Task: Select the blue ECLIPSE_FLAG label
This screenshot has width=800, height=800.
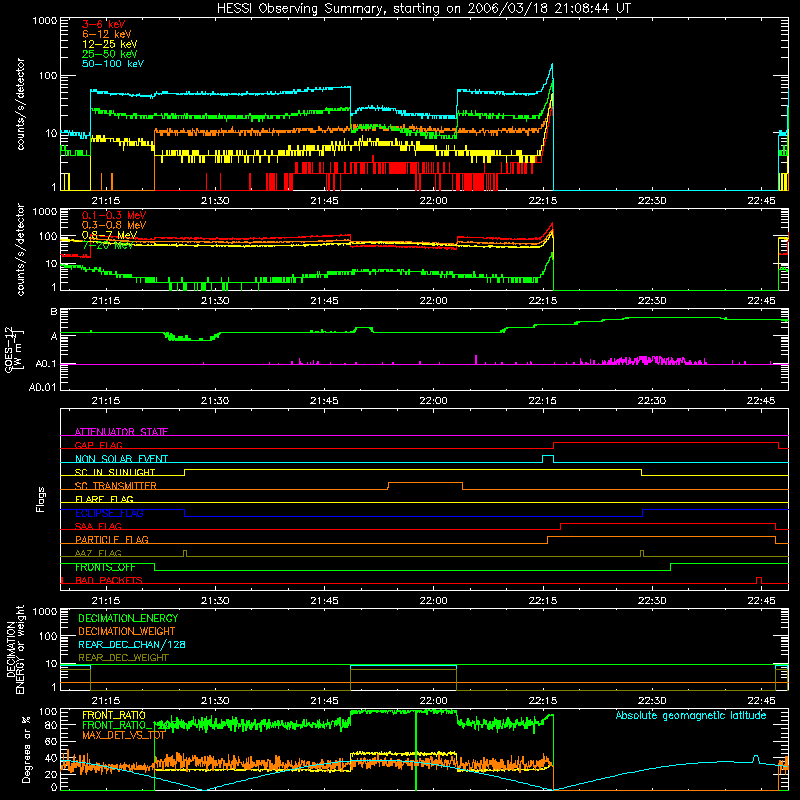Action: (x=109, y=513)
